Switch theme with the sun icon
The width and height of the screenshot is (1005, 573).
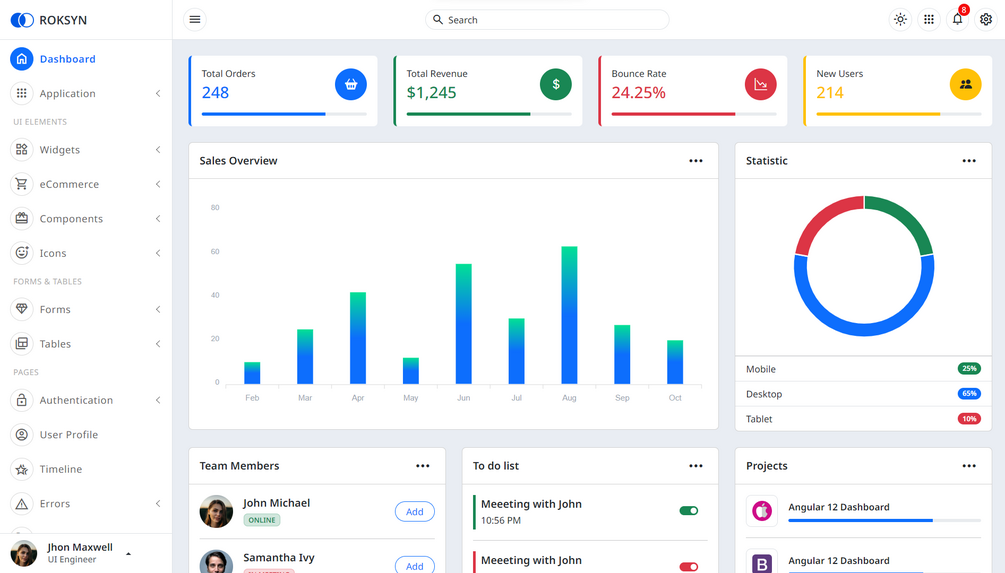pyautogui.click(x=901, y=20)
